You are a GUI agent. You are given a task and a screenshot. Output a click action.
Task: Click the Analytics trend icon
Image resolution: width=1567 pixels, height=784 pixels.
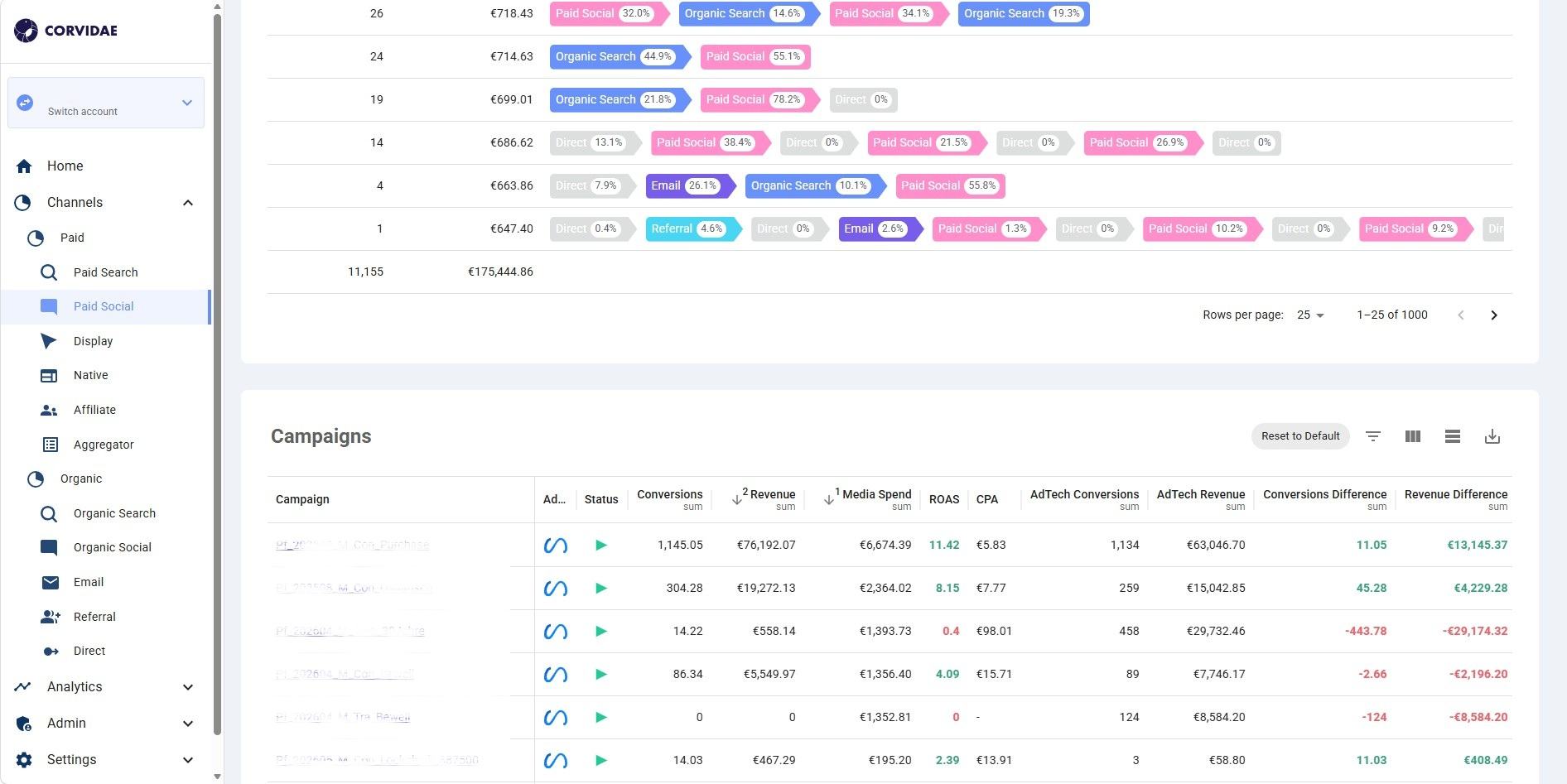(22, 686)
